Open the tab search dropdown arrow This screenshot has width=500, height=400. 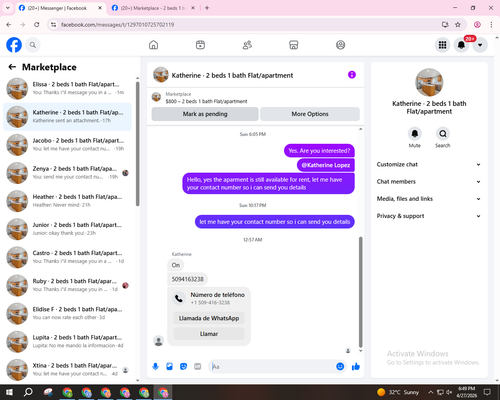pyautogui.click(x=8, y=8)
